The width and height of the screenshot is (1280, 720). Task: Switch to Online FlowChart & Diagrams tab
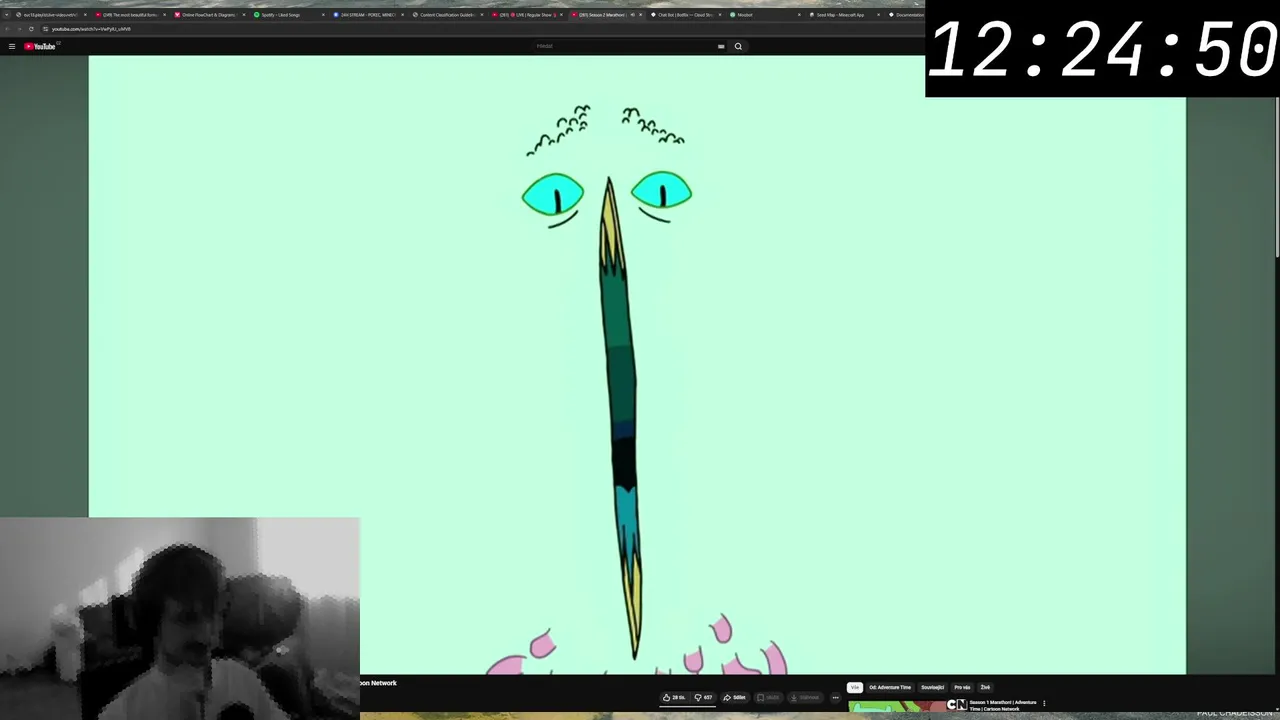[x=208, y=15]
